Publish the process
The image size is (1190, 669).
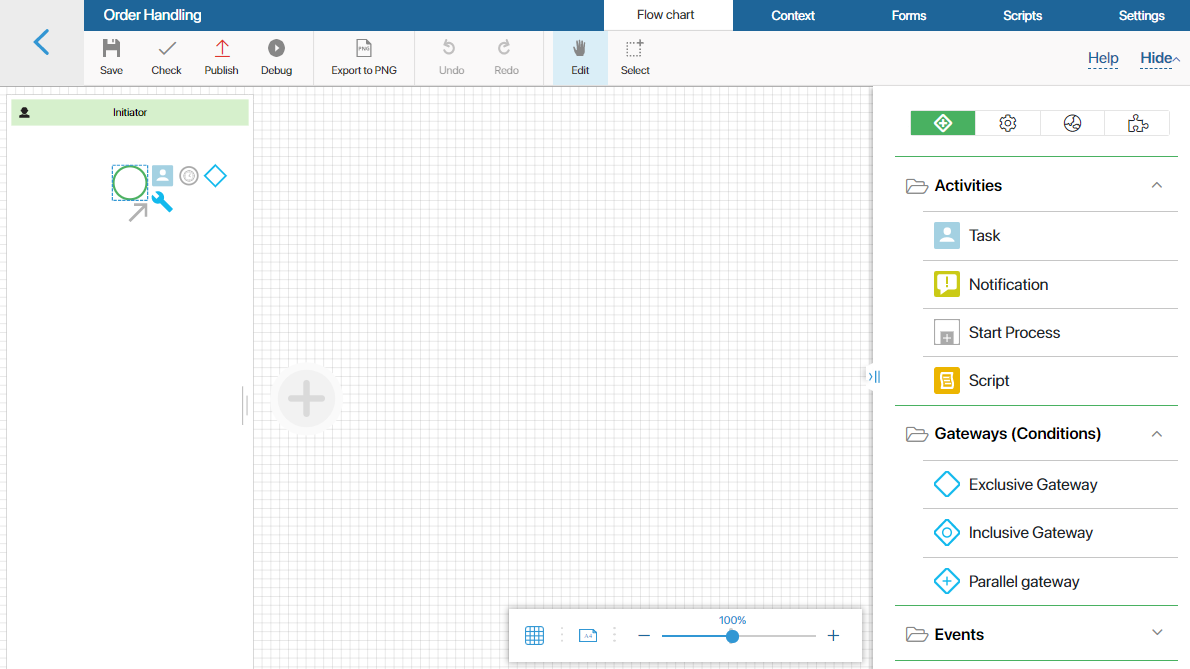(222, 57)
